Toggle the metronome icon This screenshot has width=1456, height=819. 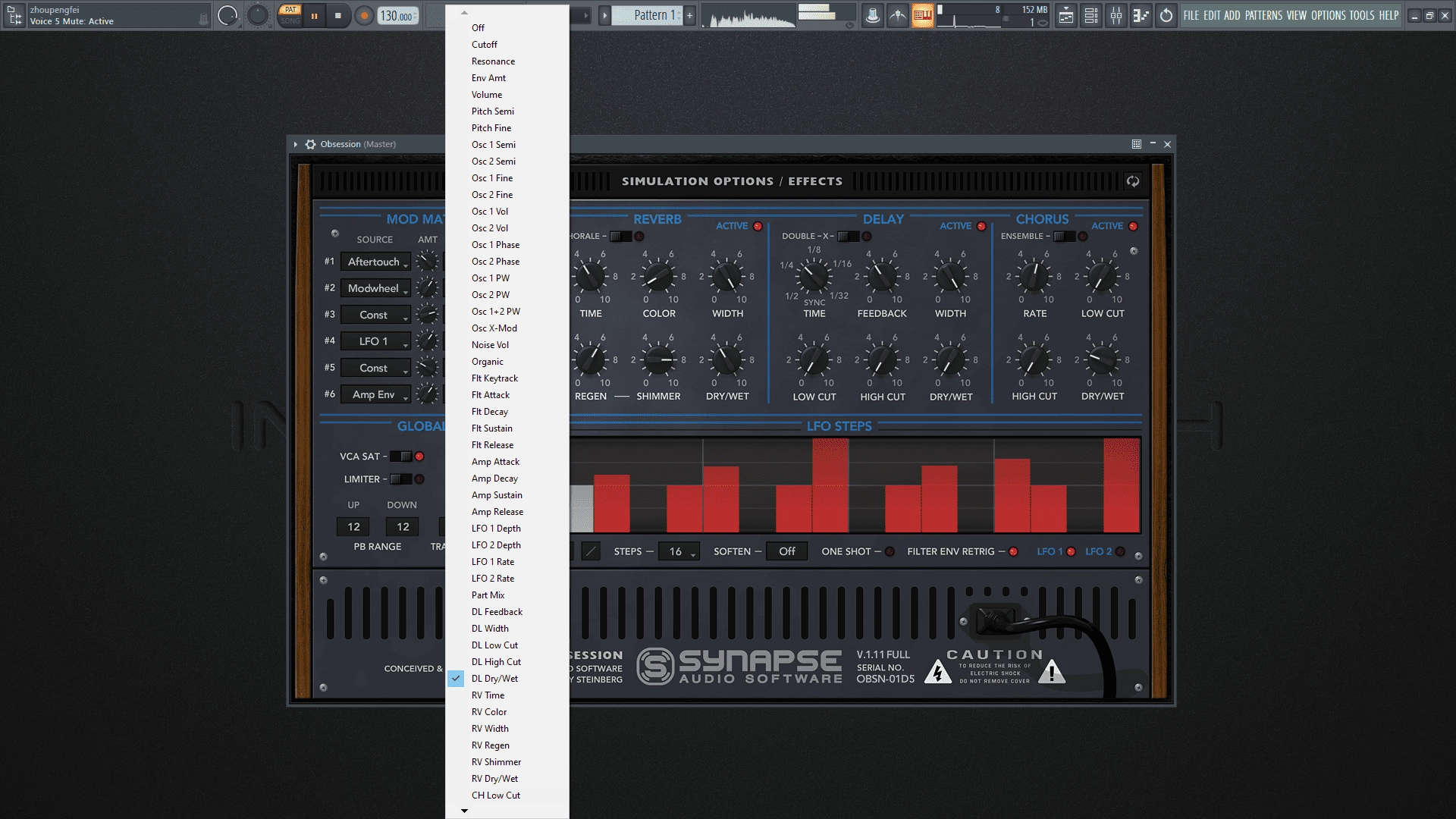(x=873, y=15)
